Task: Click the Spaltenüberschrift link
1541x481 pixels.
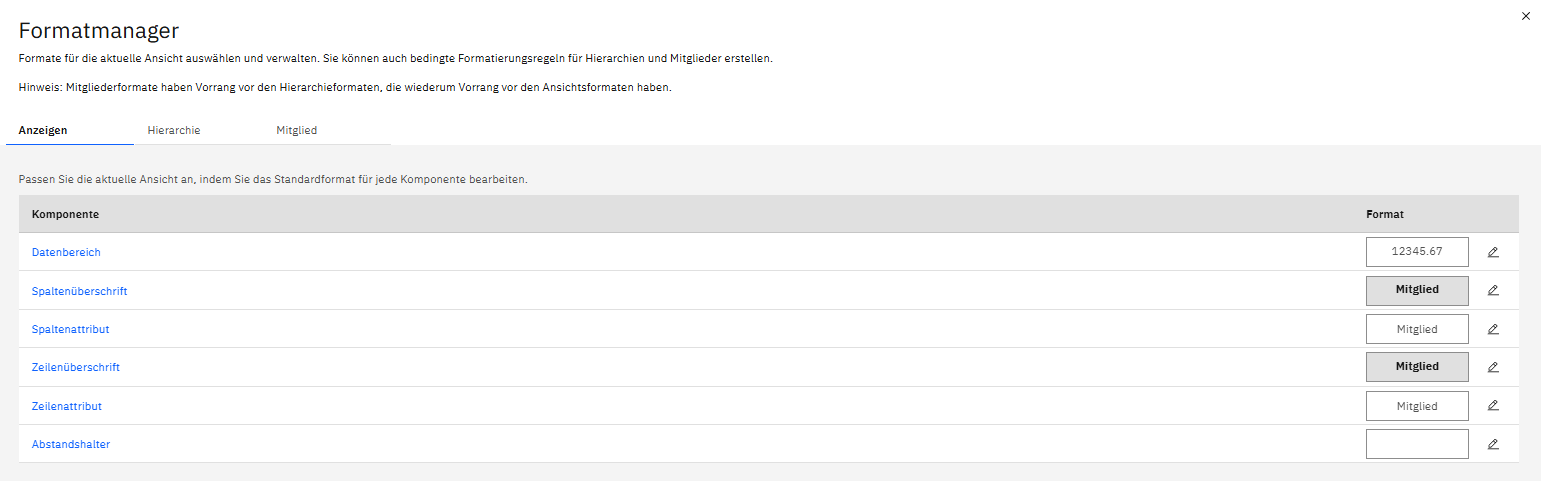Action: pyautogui.click(x=79, y=291)
